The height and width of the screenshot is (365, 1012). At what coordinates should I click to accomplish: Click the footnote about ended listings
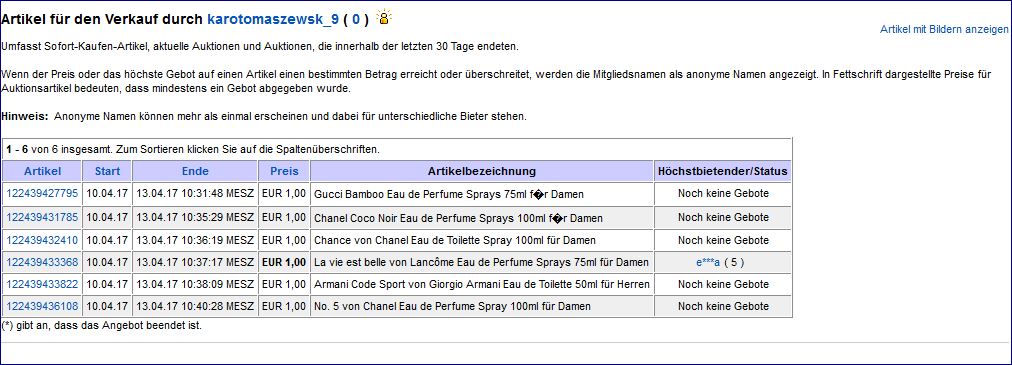click(x=102, y=326)
